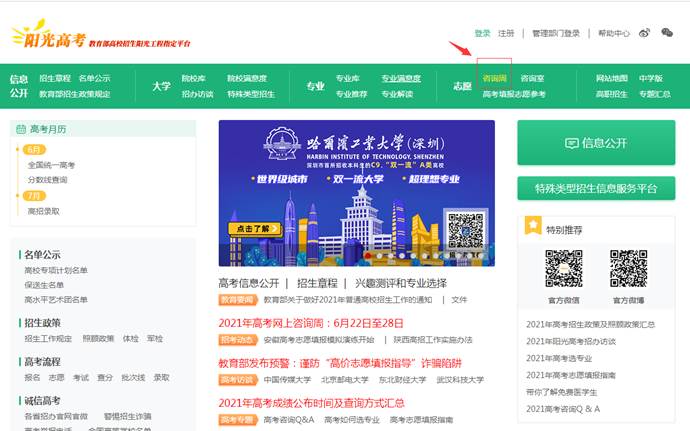Click 特殊类型招生信息服务平台 button
Image resolution: width=690 pixels, height=431 pixels.
pyautogui.click(x=596, y=188)
